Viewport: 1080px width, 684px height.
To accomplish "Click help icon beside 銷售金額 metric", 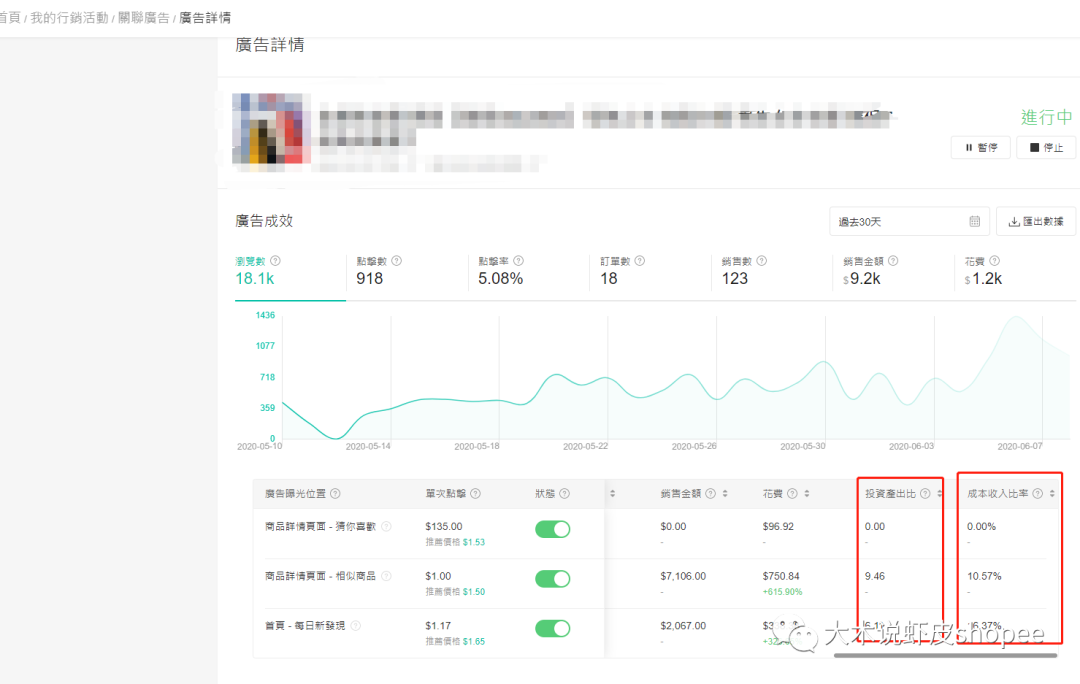I will [x=893, y=261].
